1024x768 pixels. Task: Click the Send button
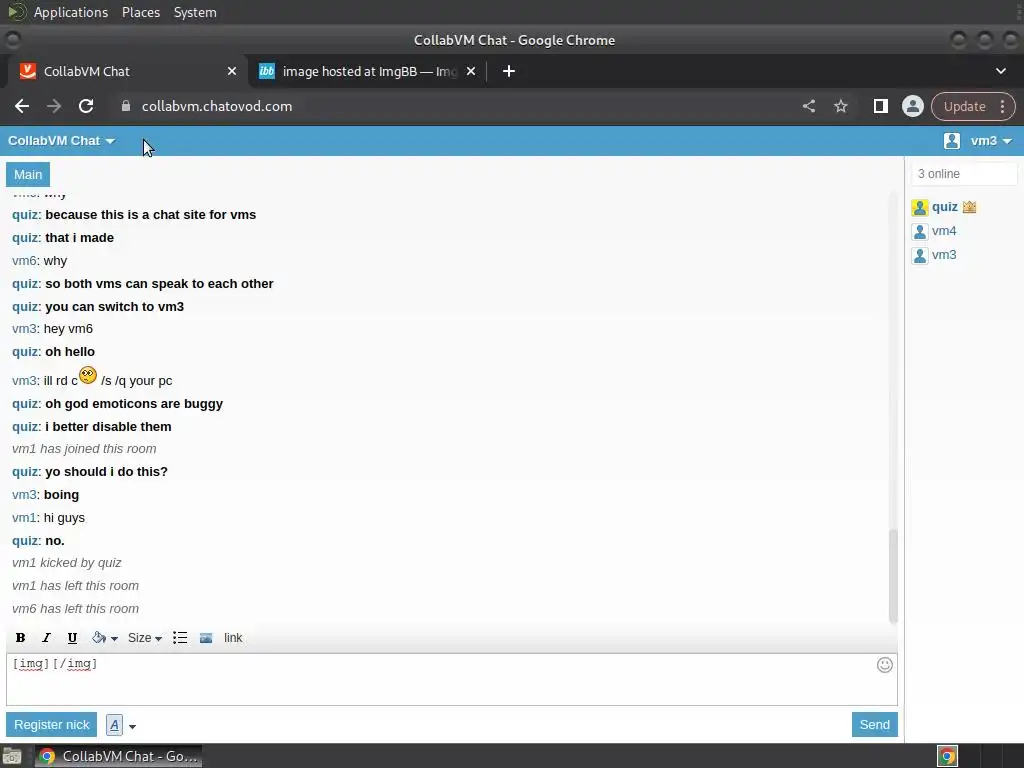[874, 724]
